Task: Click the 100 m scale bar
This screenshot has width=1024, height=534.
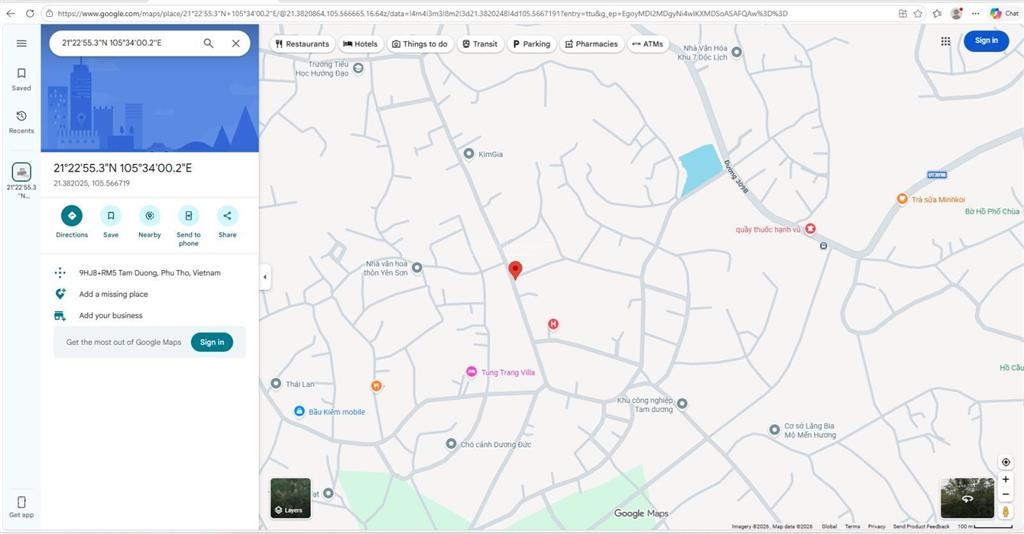Action: pyautogui.click(x=985, y=526)
